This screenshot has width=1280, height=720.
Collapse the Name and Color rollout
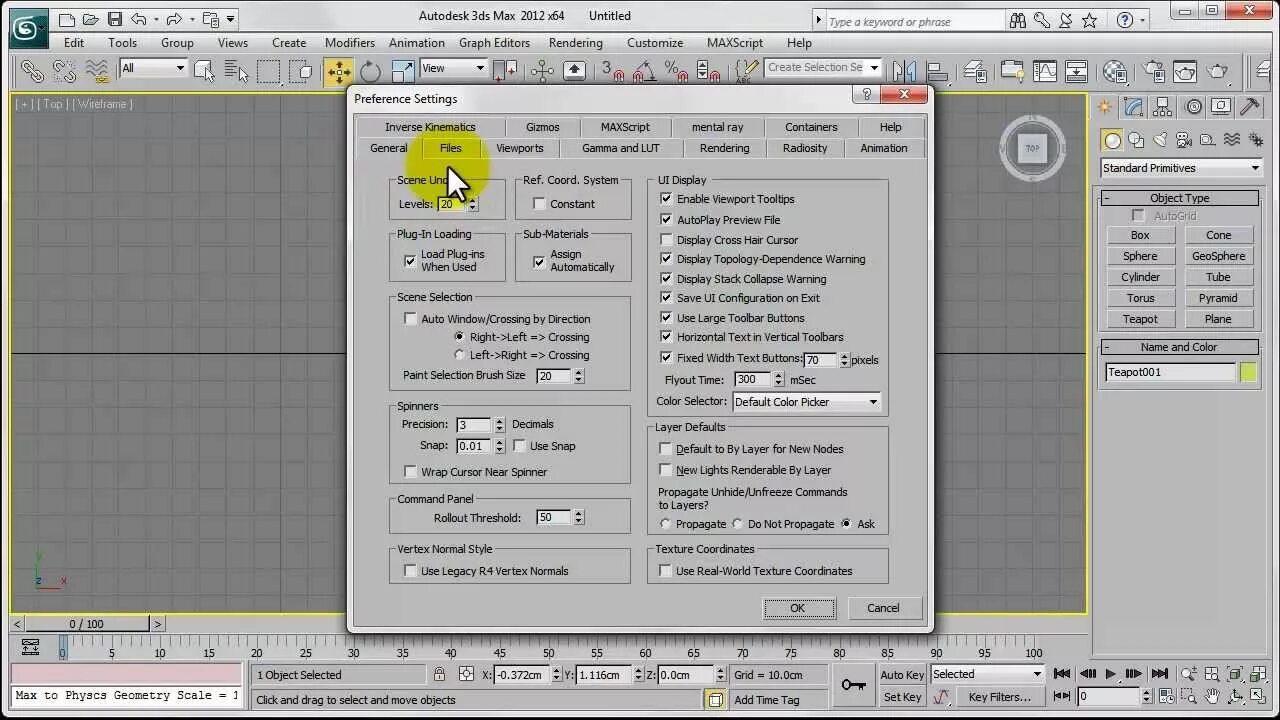click(x=1179, y=347)
